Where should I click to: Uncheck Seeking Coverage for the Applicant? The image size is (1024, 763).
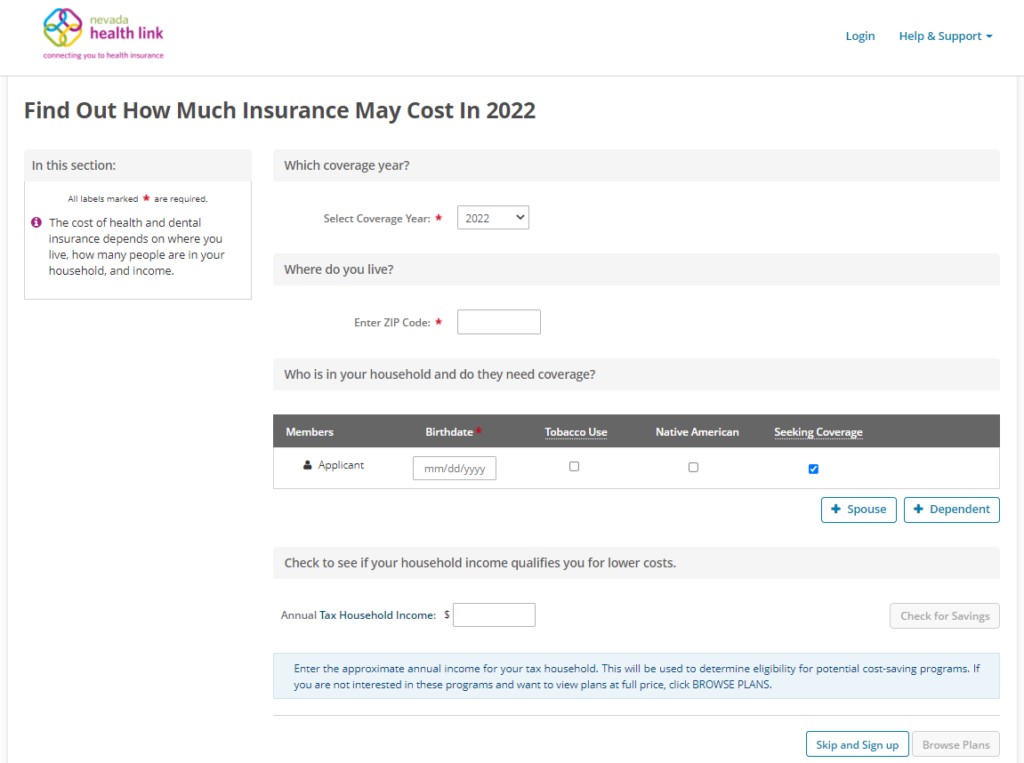pos(813,469)
